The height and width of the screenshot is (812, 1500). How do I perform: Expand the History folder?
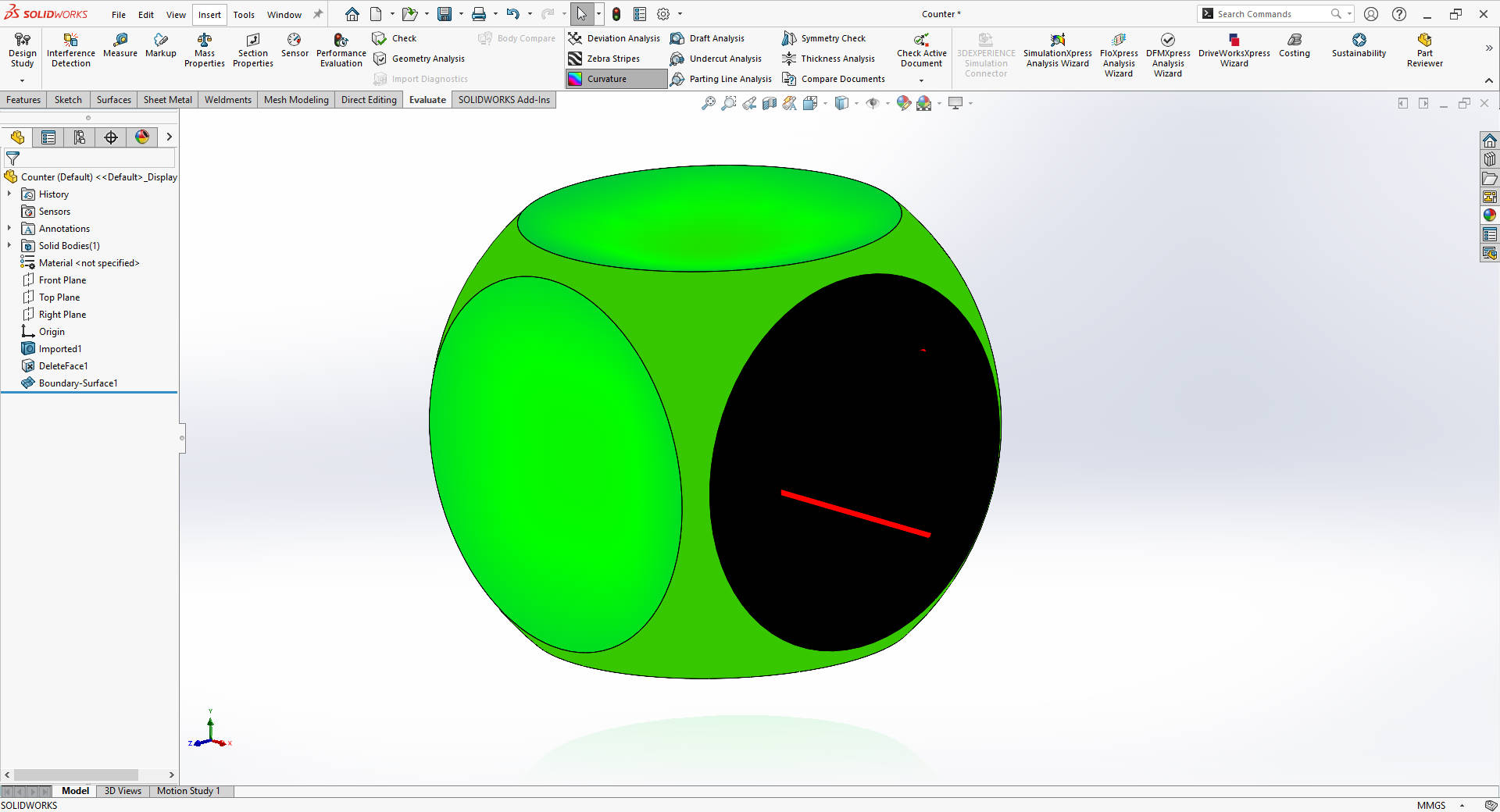click(x=9, y=194)
